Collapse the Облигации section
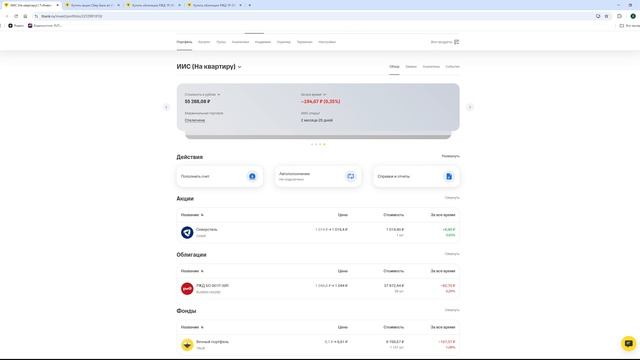 452,254
